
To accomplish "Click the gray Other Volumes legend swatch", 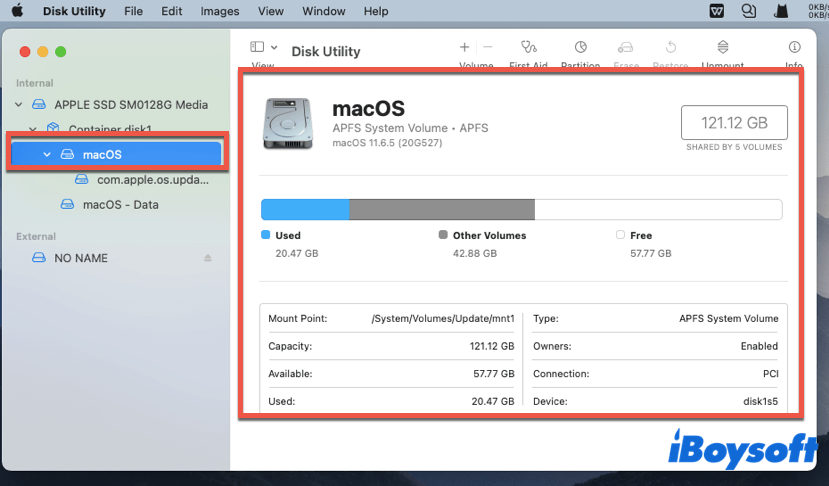I will [x=443, y=235].
